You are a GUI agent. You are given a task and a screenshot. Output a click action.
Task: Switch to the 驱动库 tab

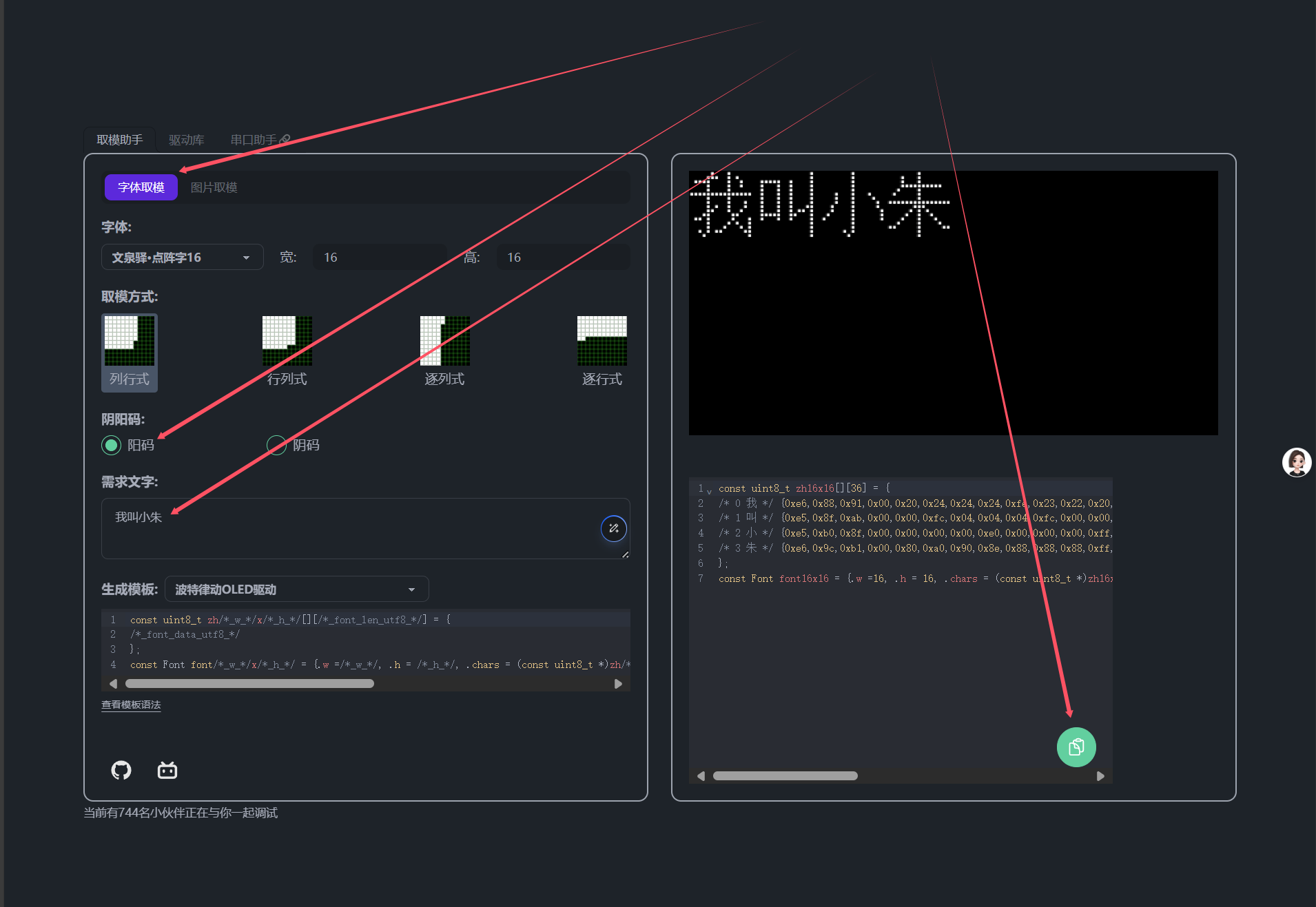click(x=186, y=140)
